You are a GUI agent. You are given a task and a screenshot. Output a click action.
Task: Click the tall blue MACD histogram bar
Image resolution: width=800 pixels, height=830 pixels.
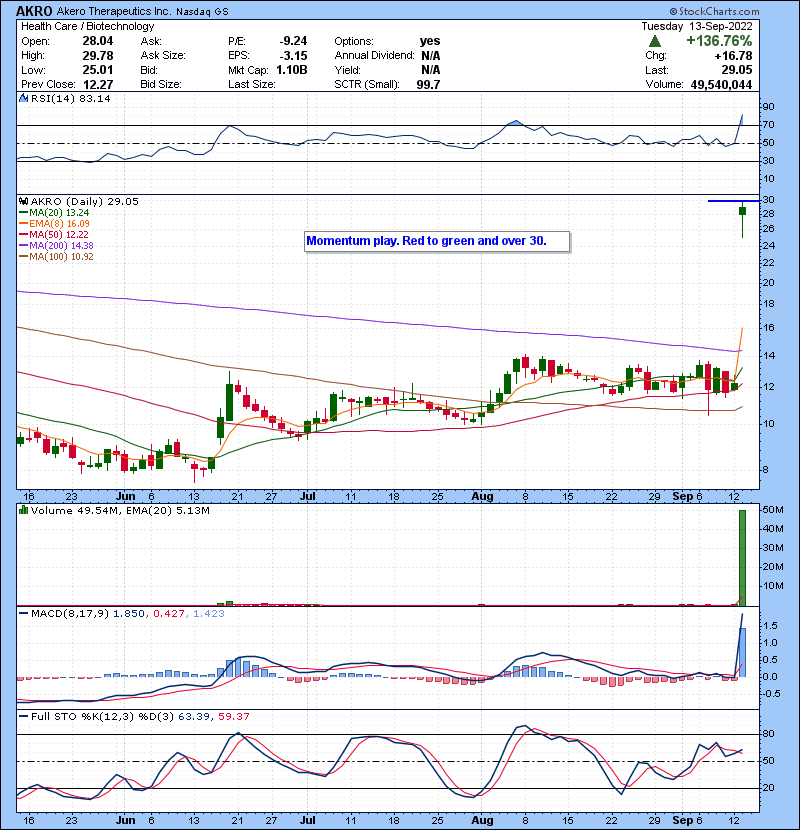[x=742, y=652]
